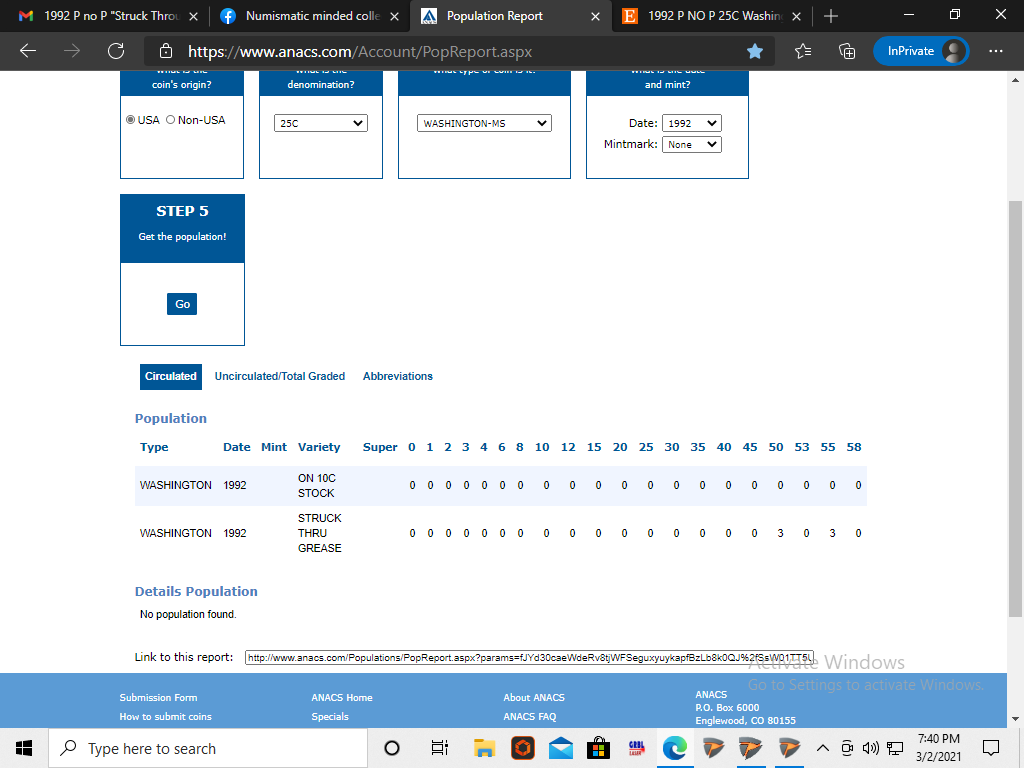The width and height of the screenshot is (1024, 768).
Task: Click the report link text field
Action: (529, 658)
